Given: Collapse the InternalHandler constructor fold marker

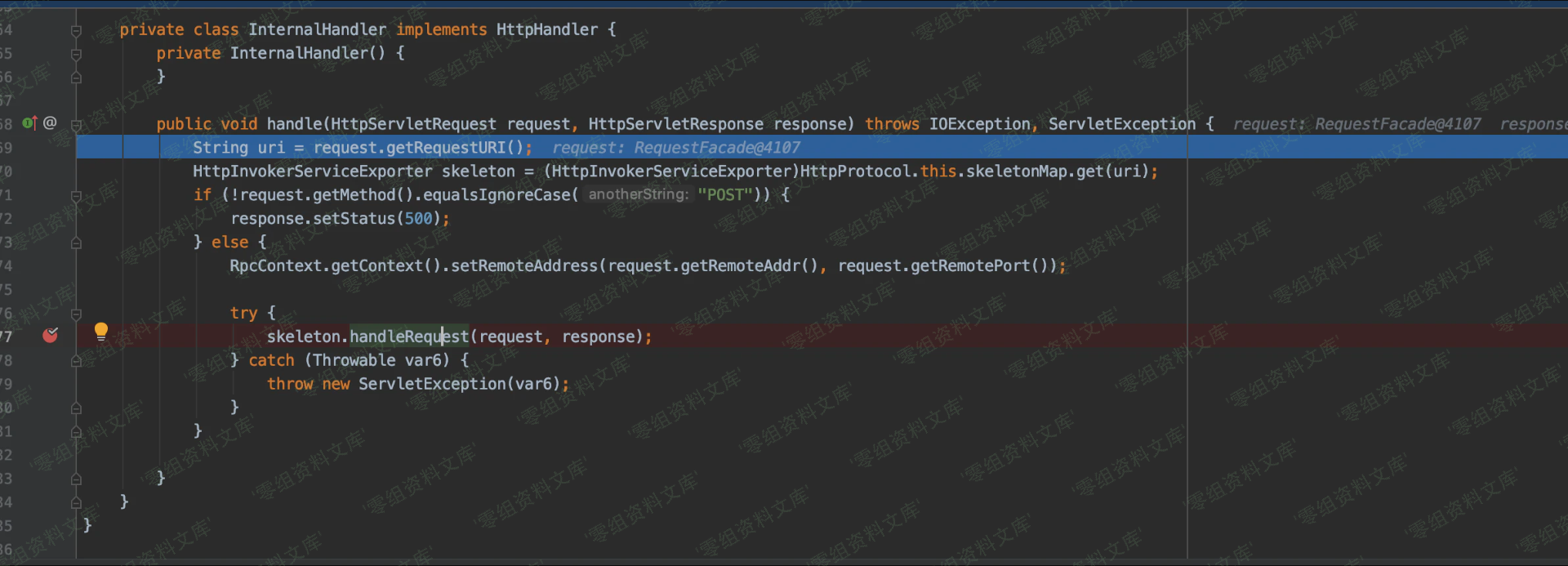Looking at the screenshot, I should 76,54.
